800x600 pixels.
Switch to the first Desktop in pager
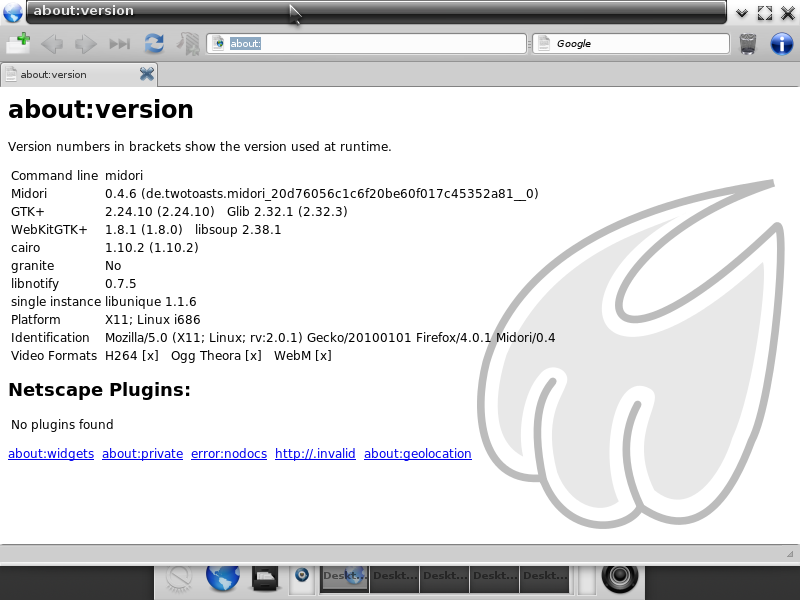click(x=344, y=579)
